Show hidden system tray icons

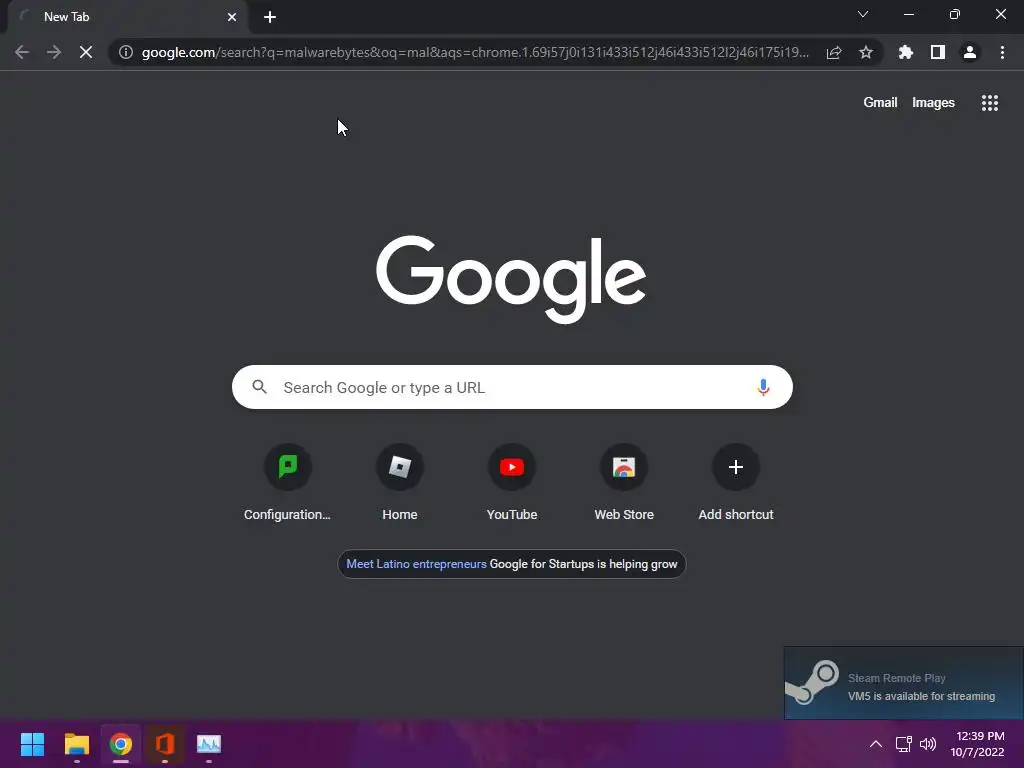pos(876,744)
